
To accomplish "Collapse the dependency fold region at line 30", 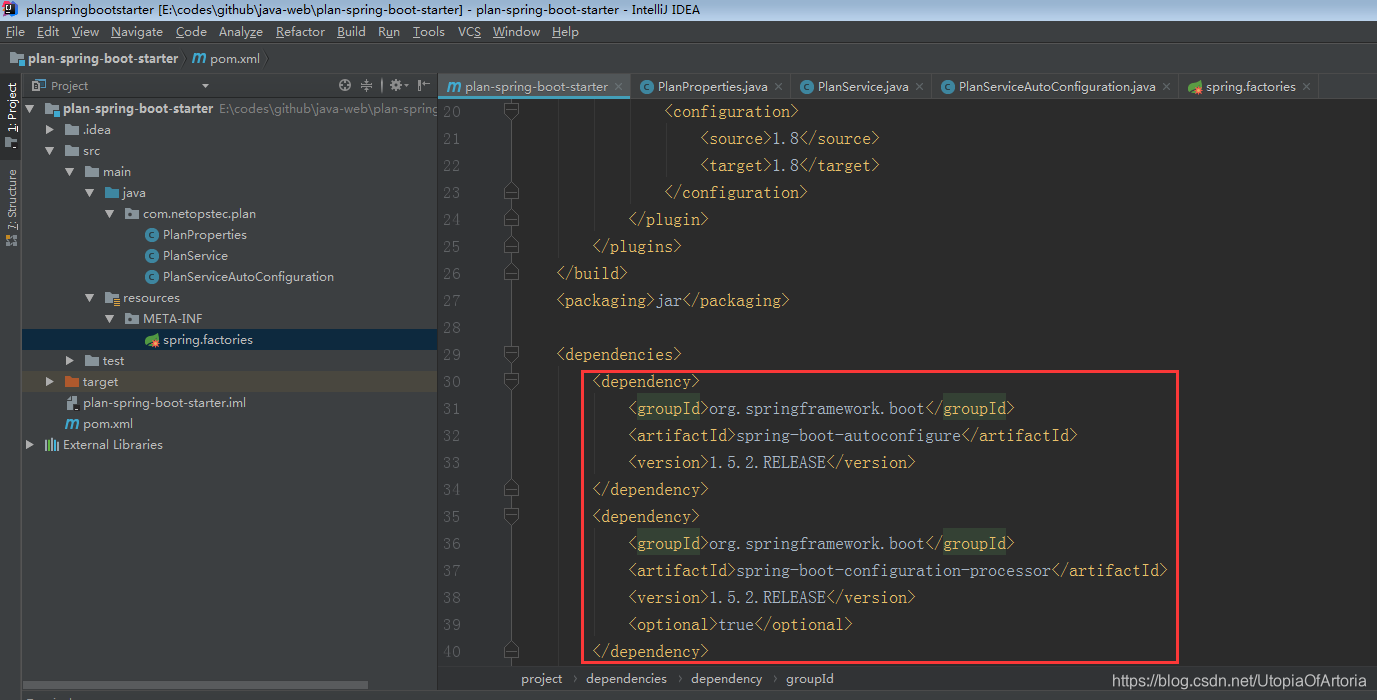I will tap(512, 381).
